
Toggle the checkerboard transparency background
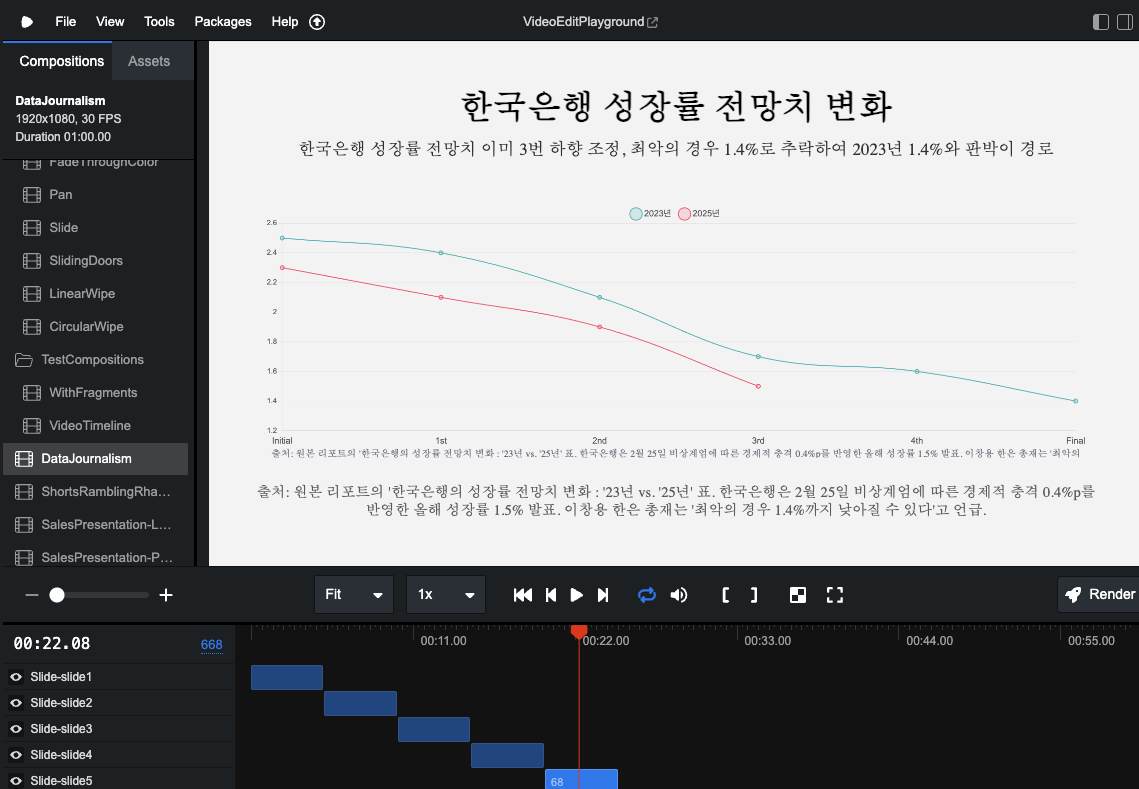click(798, 595)
